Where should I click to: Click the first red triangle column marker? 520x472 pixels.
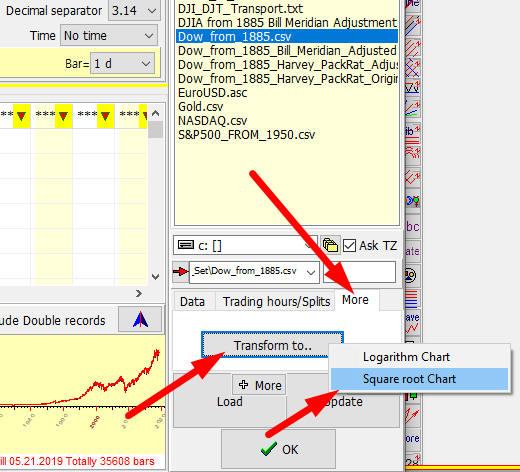21,116
